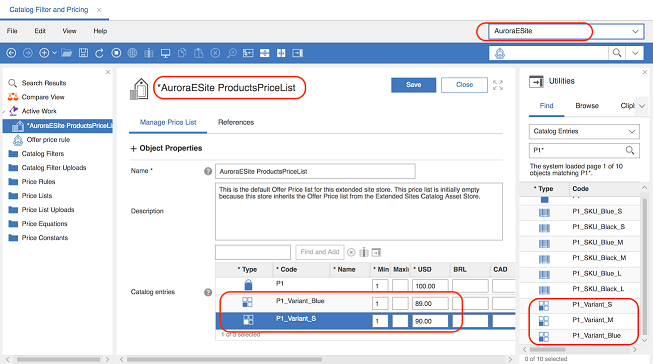The width and height of the screenshot is (653, 364).
Task: Click the Find and Add button
Action: tap(319, 252)
